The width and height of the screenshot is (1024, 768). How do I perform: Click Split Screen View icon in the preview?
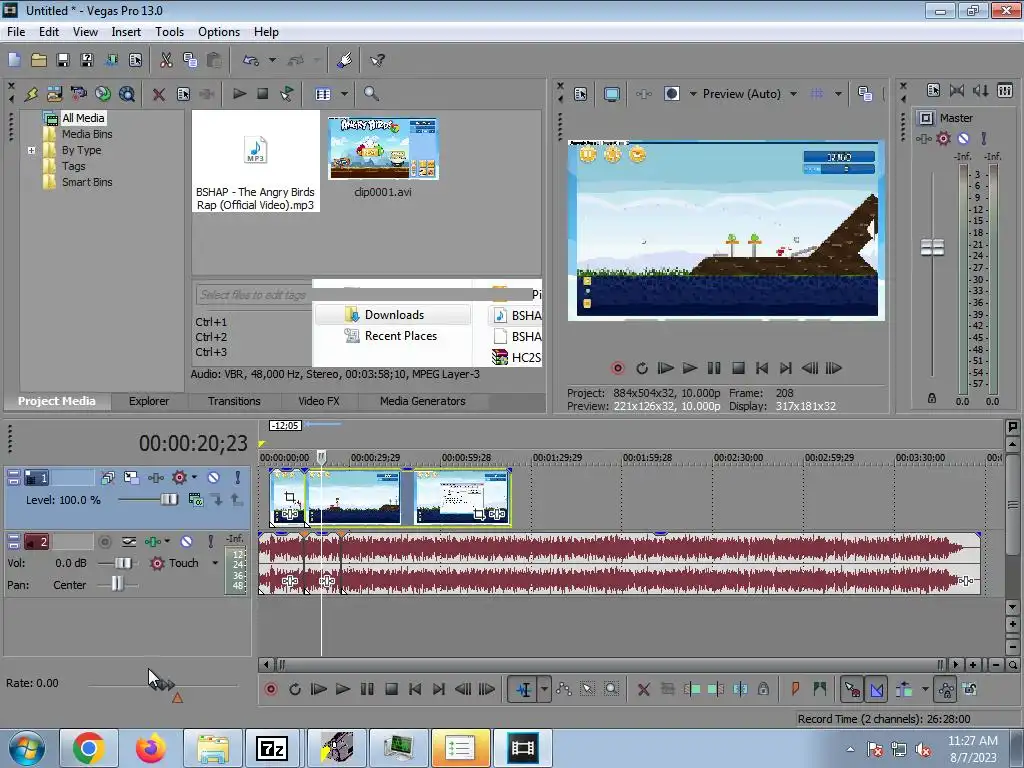[x=671, y=94]
